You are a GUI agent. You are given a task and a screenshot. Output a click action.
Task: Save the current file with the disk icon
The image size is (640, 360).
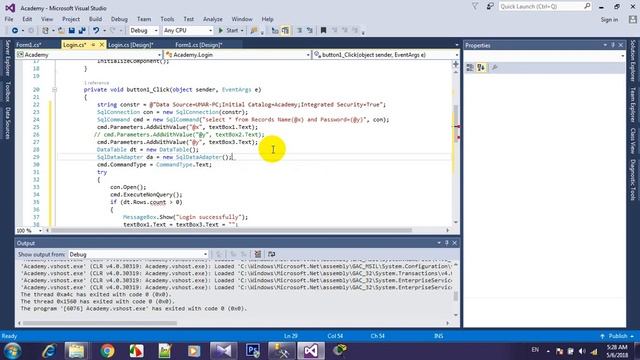pyautogui.click(x=72, y=31)
